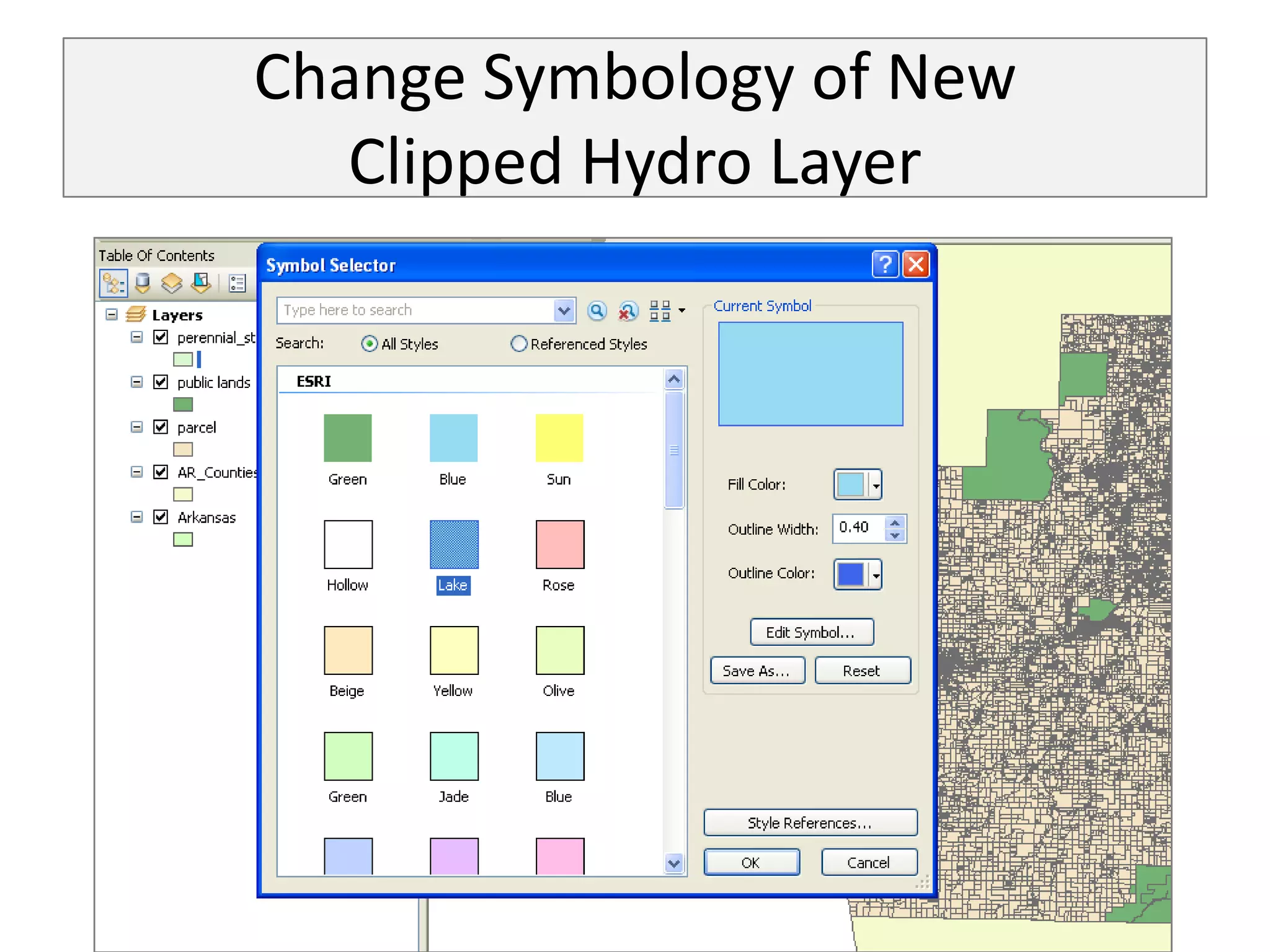Select the All Styles radio button

click(x=369, y=343)
